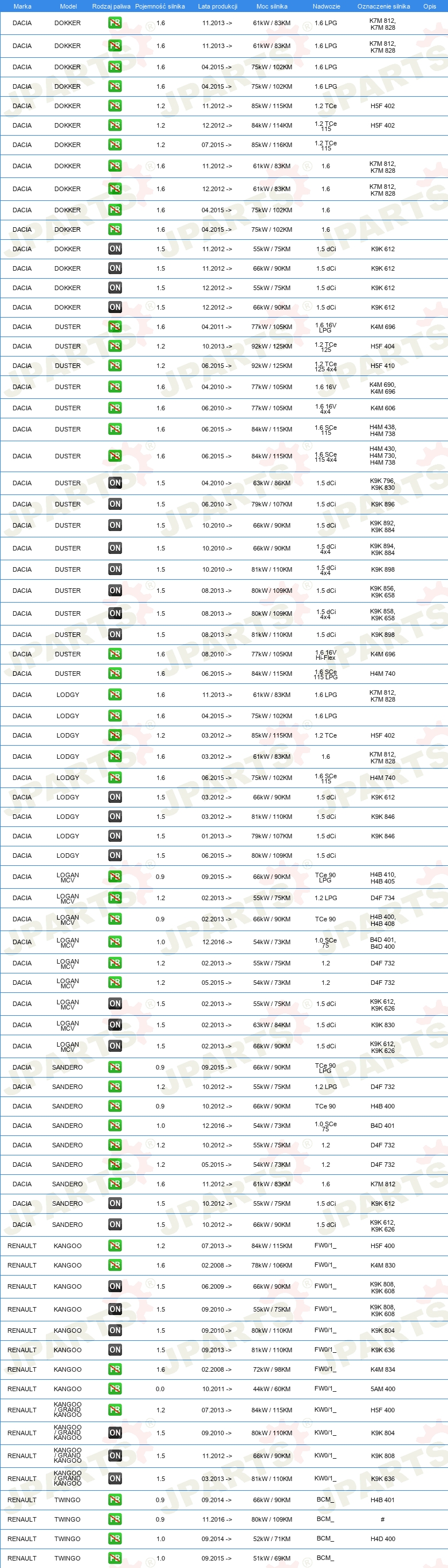Click the PB fuel icon in the Dokker 85kW / 116KM row
Viewport: 448px width, 1568px height.
[x=115, y=145]
